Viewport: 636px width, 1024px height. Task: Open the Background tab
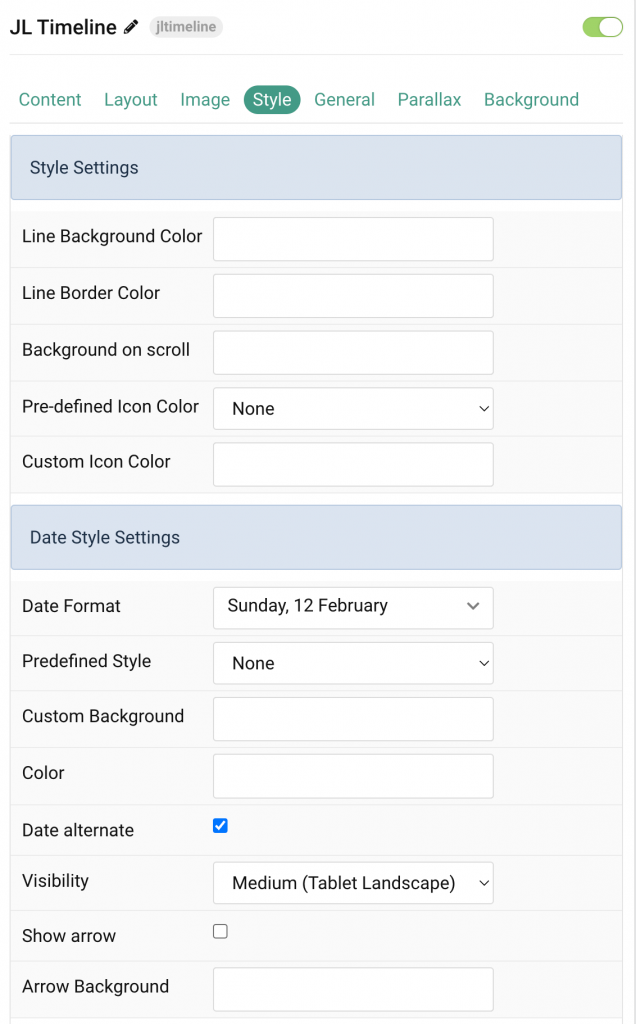tap(531, 100)
